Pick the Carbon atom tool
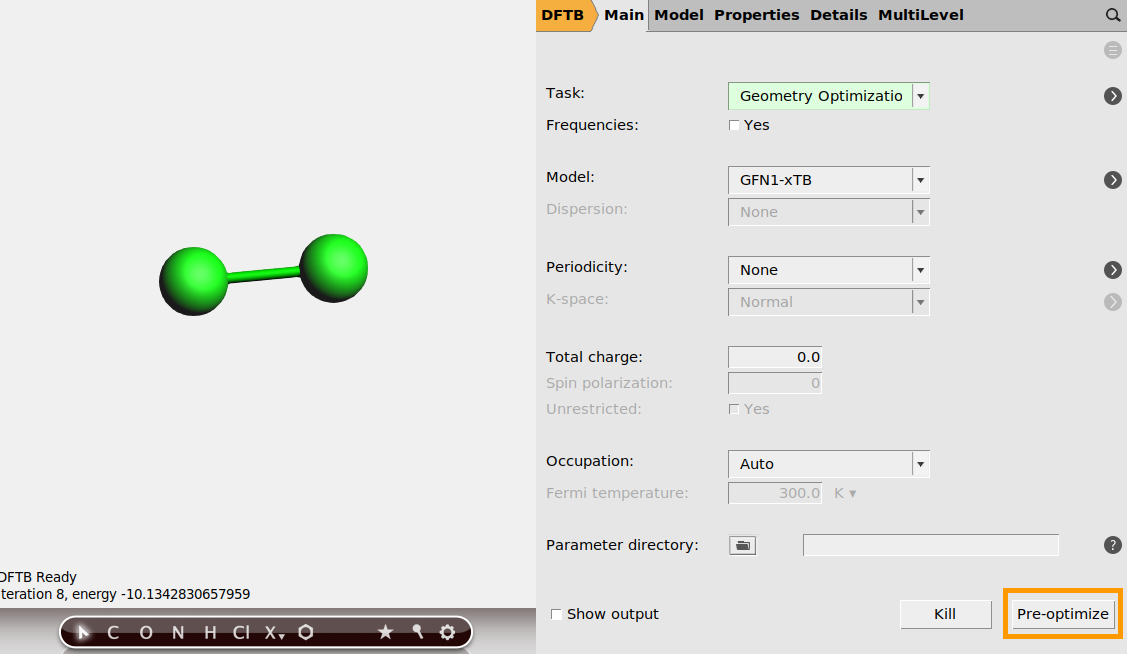Image resolution: width=1127 pixels, height=654 pixels. pos(113,632)
